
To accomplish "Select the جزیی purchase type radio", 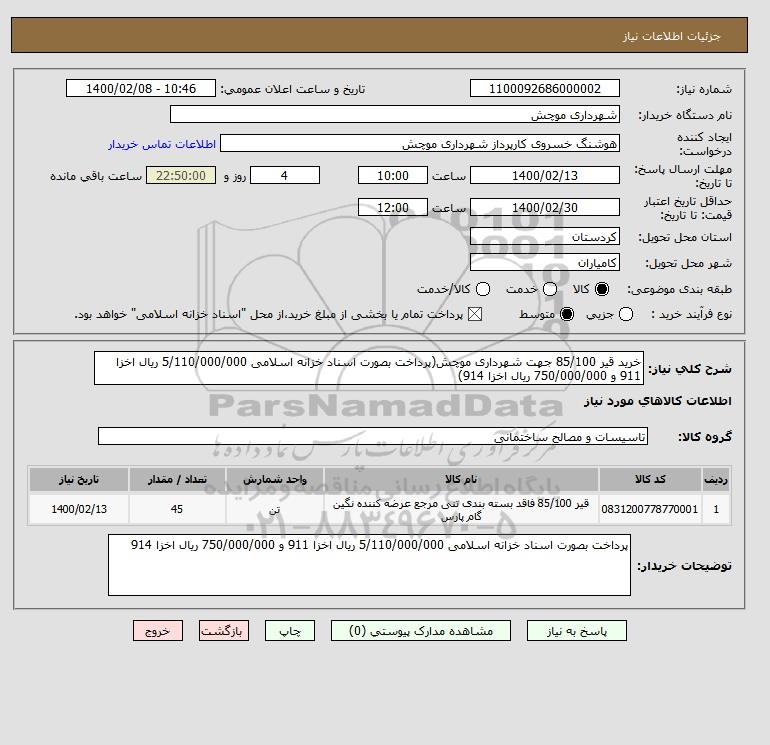I will (x=626, y=314).
